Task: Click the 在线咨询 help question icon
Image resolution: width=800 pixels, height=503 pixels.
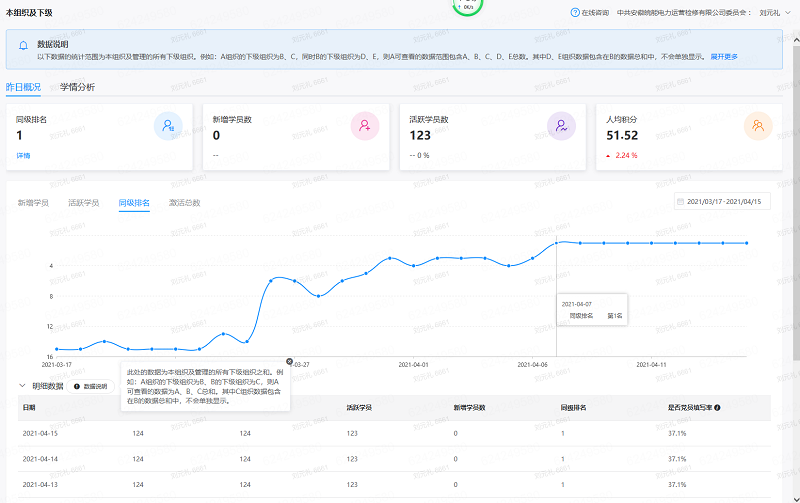Action: [574, 13]
